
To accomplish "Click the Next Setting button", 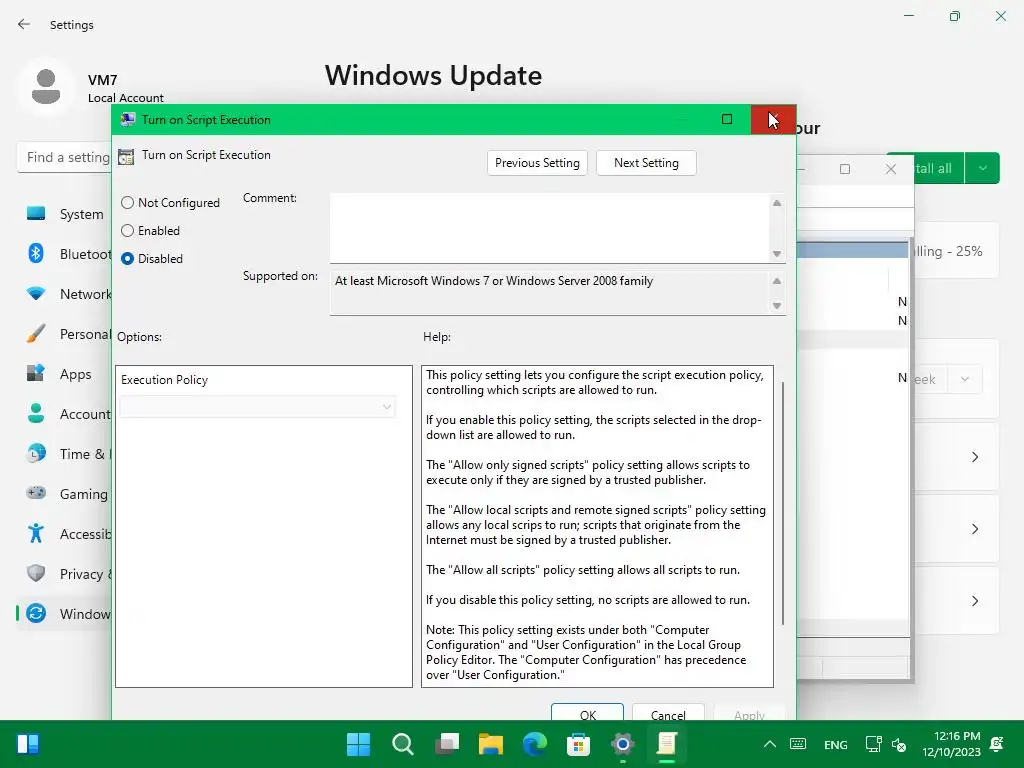I will tap(646, 163).
